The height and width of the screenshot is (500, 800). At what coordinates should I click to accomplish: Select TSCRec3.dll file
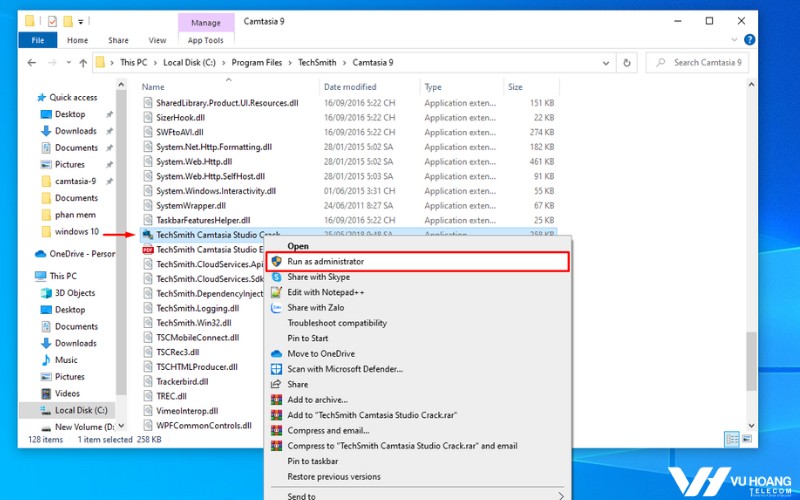[178, 352]
